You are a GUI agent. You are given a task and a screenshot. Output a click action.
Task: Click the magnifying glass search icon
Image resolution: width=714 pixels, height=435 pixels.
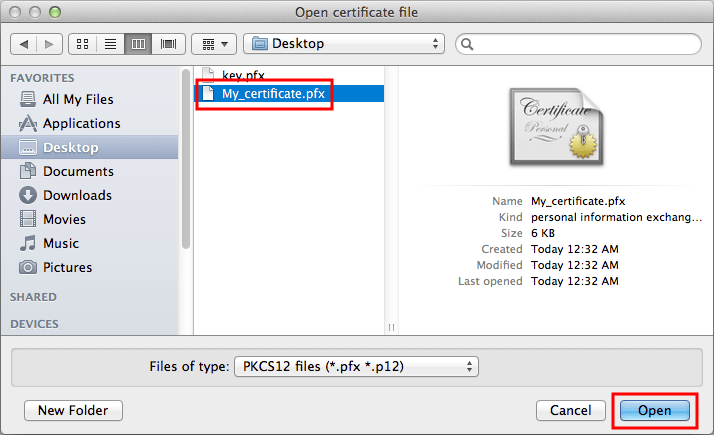click(x=467, y=44)
